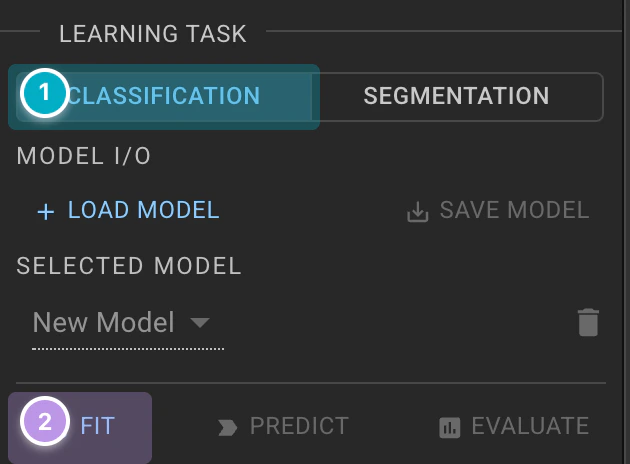Click the bar-chart Evaluate icon
Screen dimensions: 630x464
pyautogui.click(x=450, y=427)
